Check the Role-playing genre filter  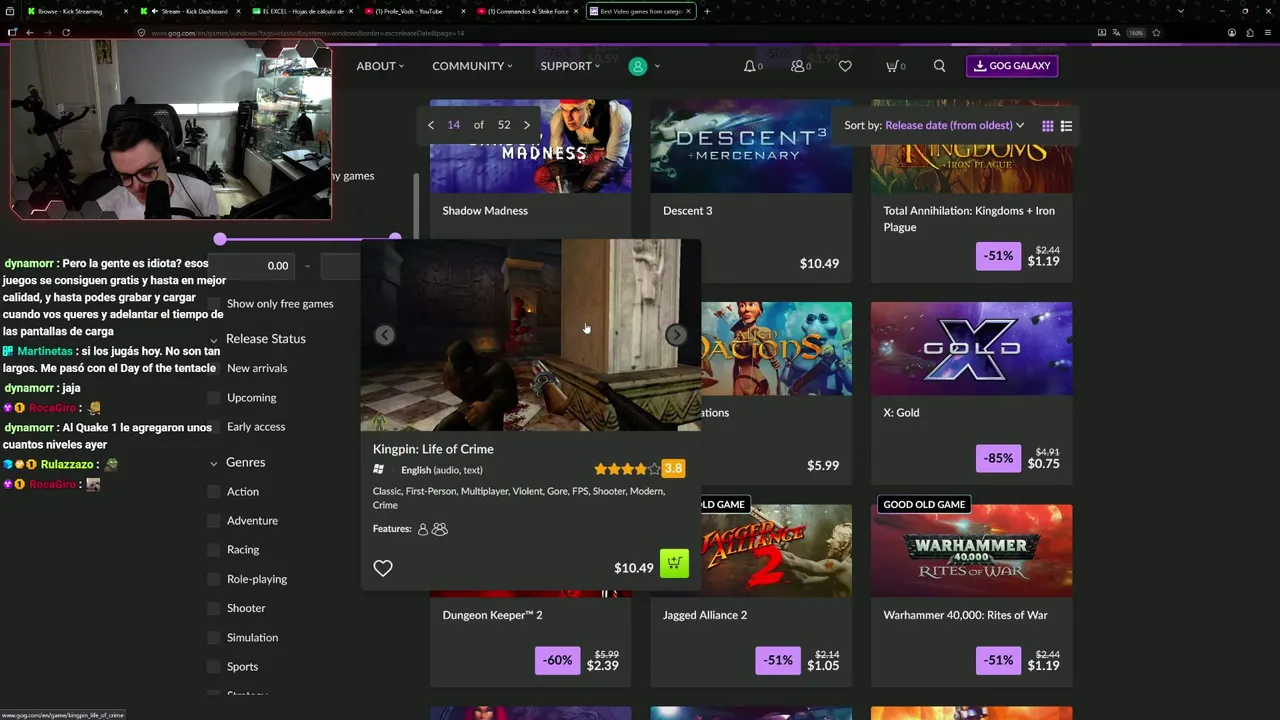pos(213,579)
